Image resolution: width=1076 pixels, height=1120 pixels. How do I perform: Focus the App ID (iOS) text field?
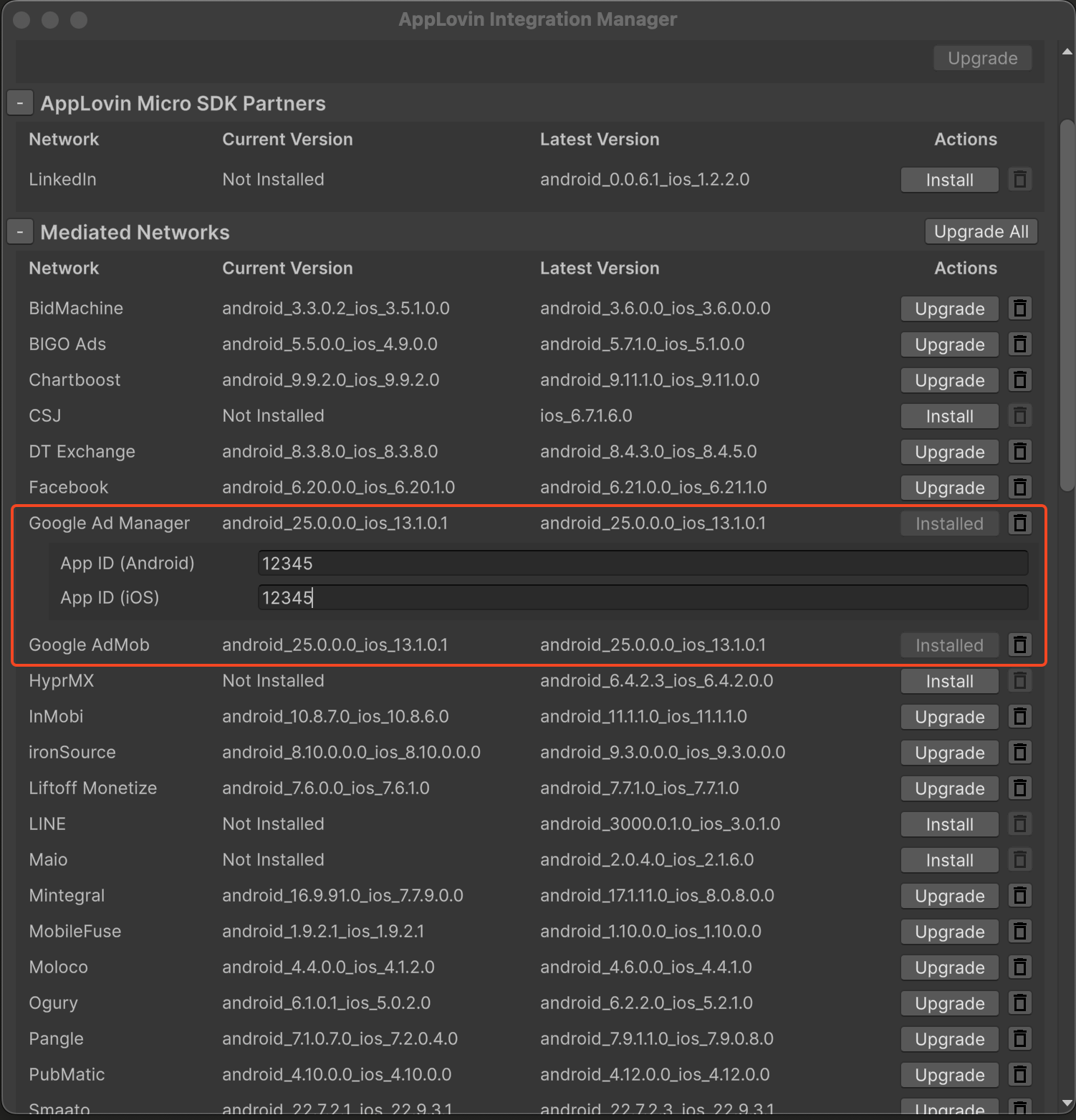643,598
